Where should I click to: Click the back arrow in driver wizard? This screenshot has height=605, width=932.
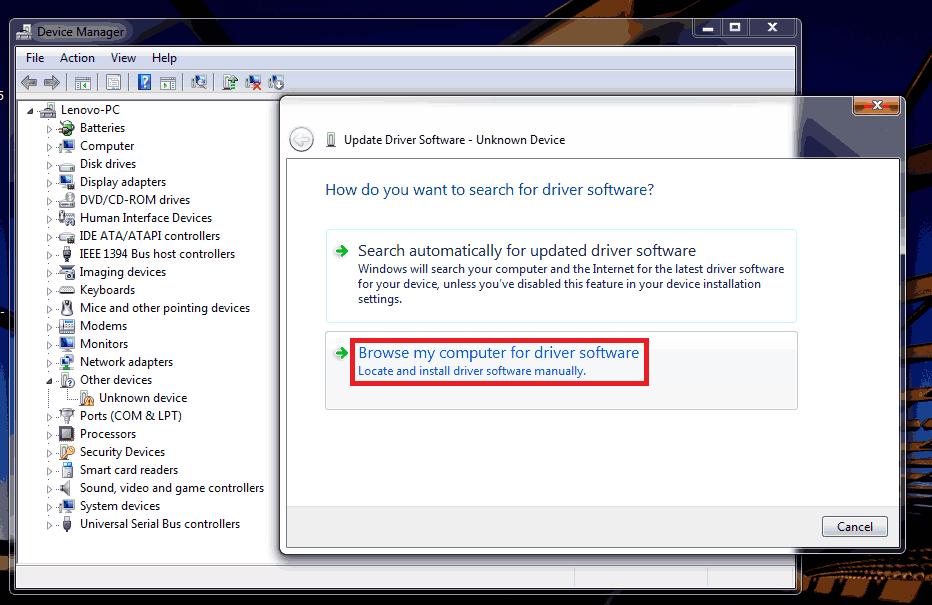click(301, 140)
